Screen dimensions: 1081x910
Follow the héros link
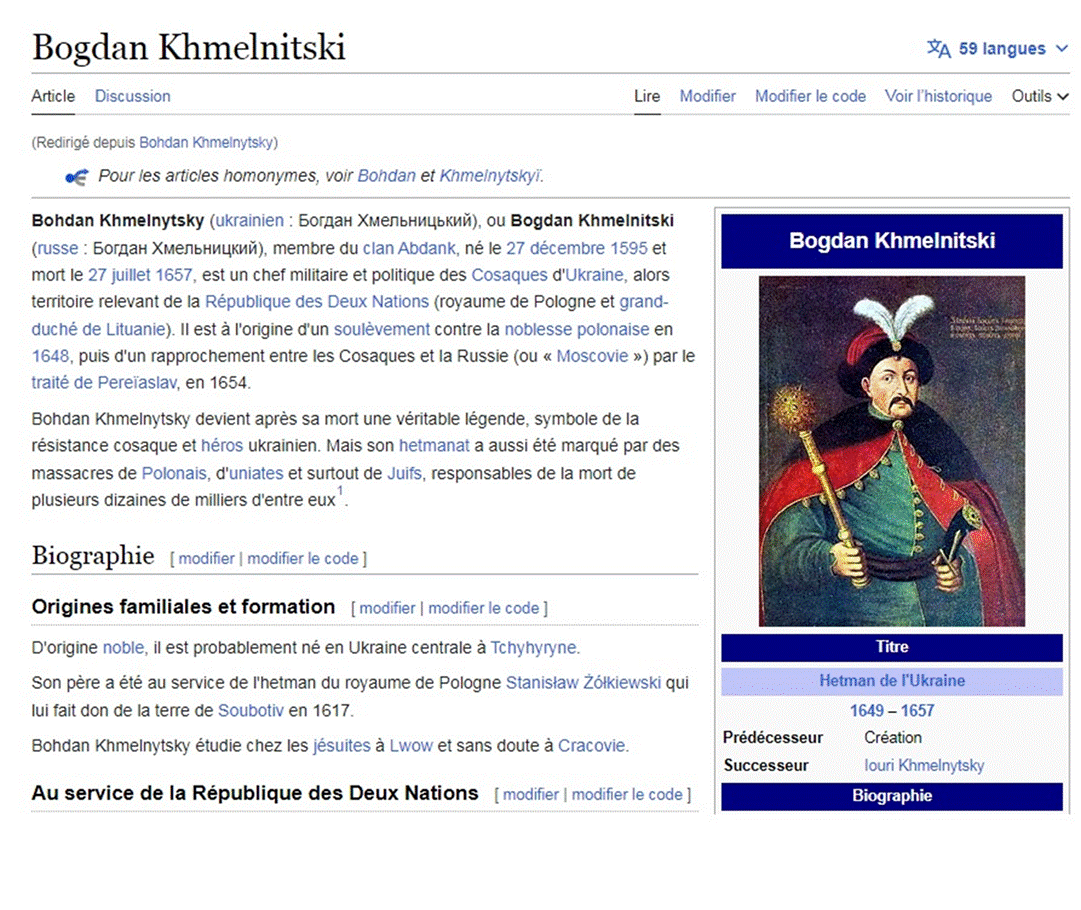[x=222, y=446]
